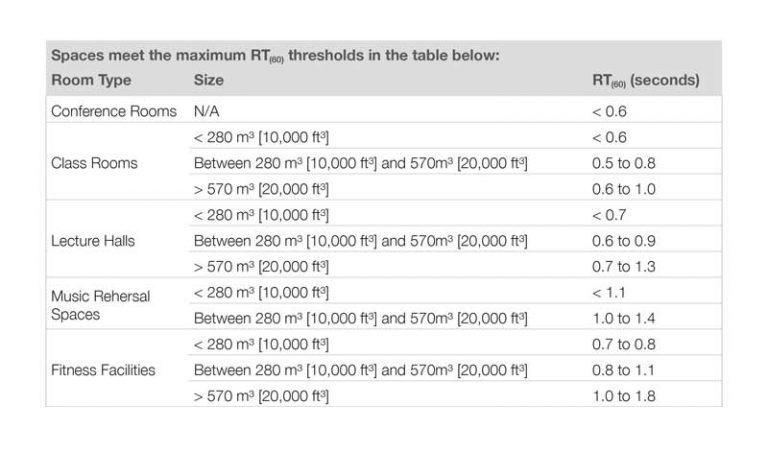
Task: Click the Room Type column header
Action: coord(91,80)
